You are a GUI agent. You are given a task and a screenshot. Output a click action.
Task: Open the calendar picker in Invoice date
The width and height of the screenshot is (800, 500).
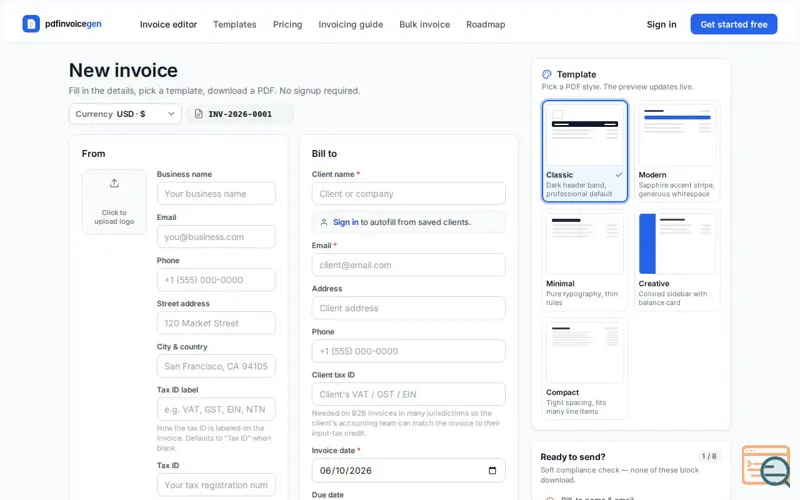pyautogui.click(x=492, y=470)
